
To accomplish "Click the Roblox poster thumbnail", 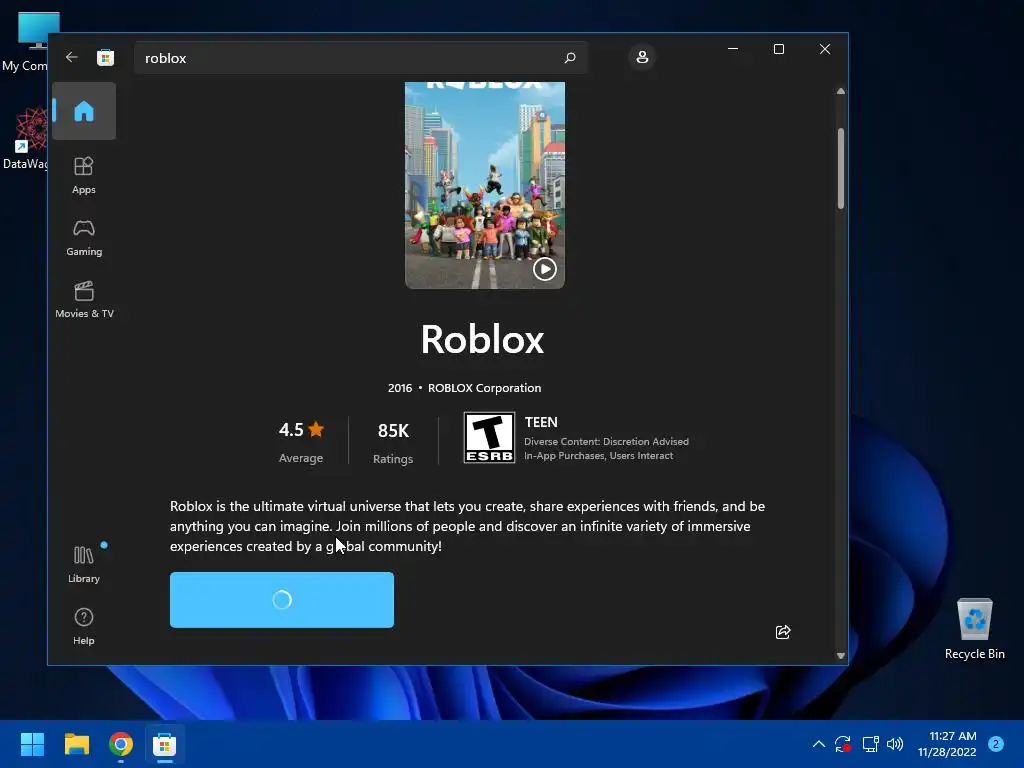I will click(485, 185).
